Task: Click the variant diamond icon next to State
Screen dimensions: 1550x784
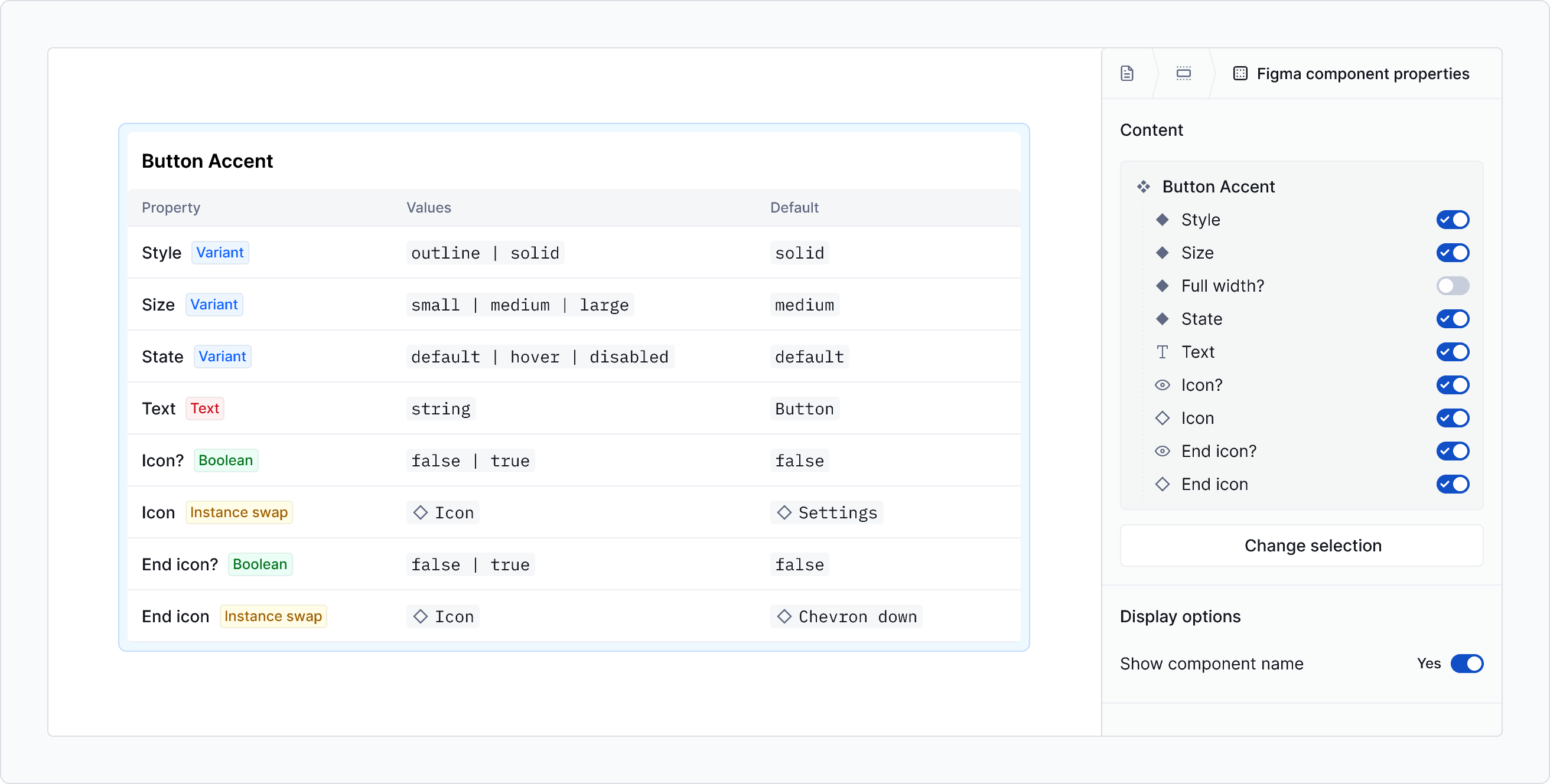Action: coord(1162,319)
